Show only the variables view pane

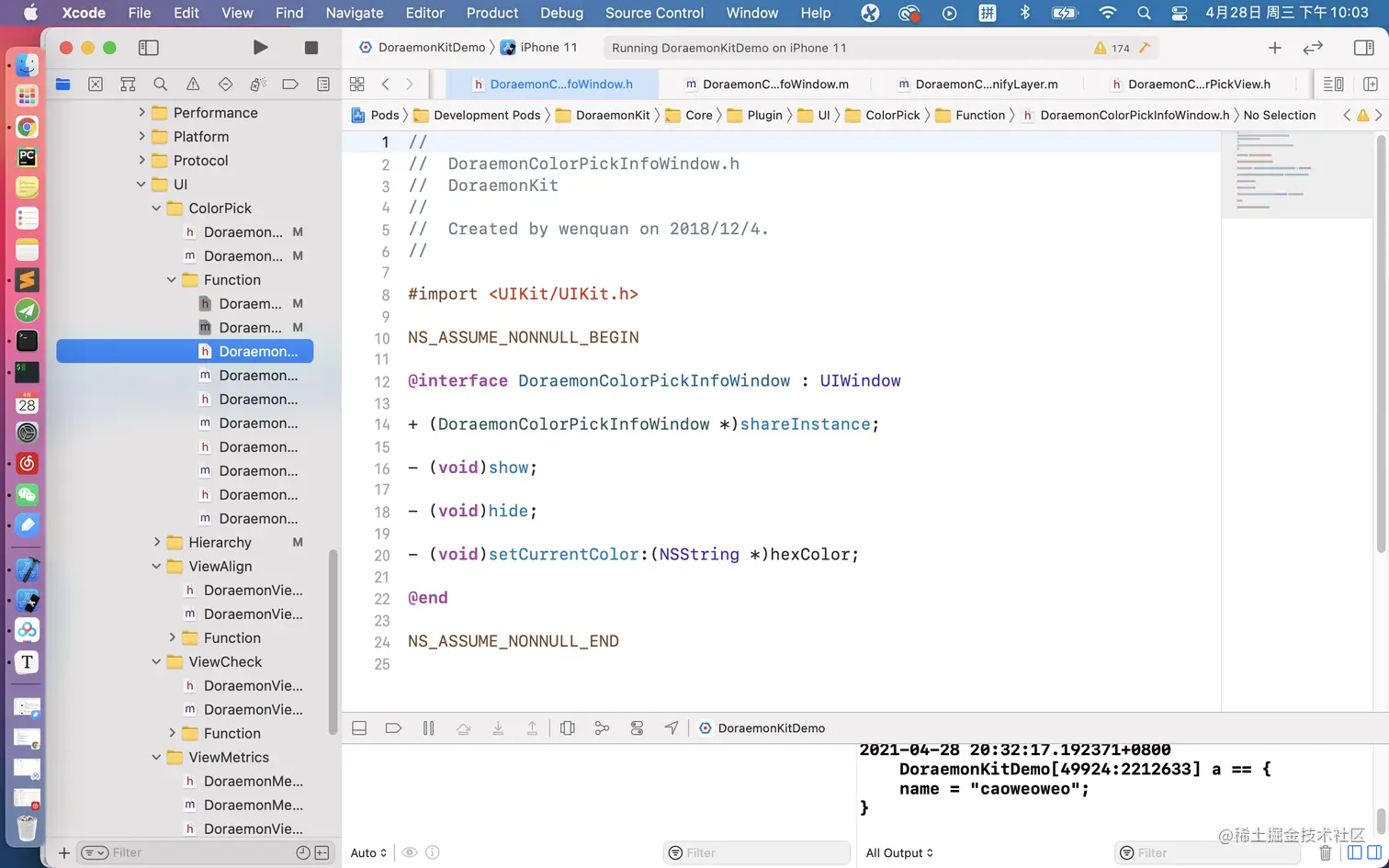coord(1355,853)
